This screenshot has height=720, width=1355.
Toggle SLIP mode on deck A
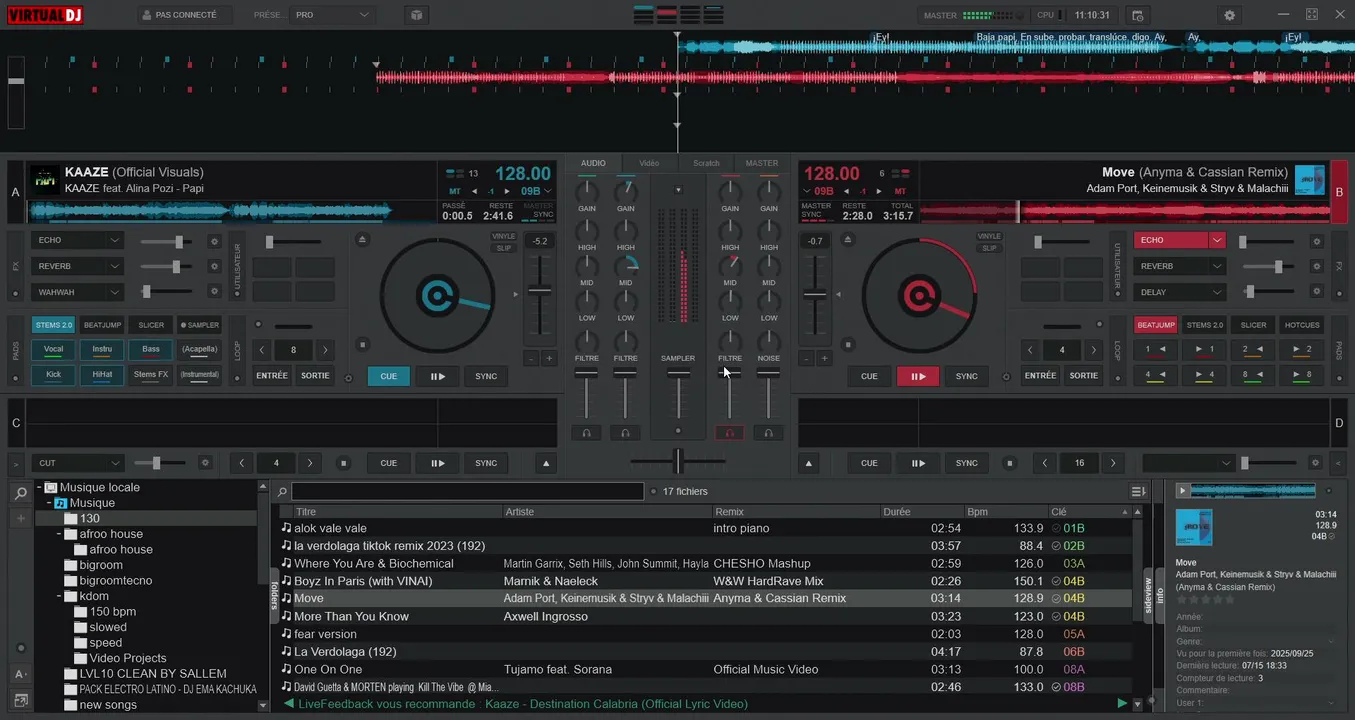503,248
